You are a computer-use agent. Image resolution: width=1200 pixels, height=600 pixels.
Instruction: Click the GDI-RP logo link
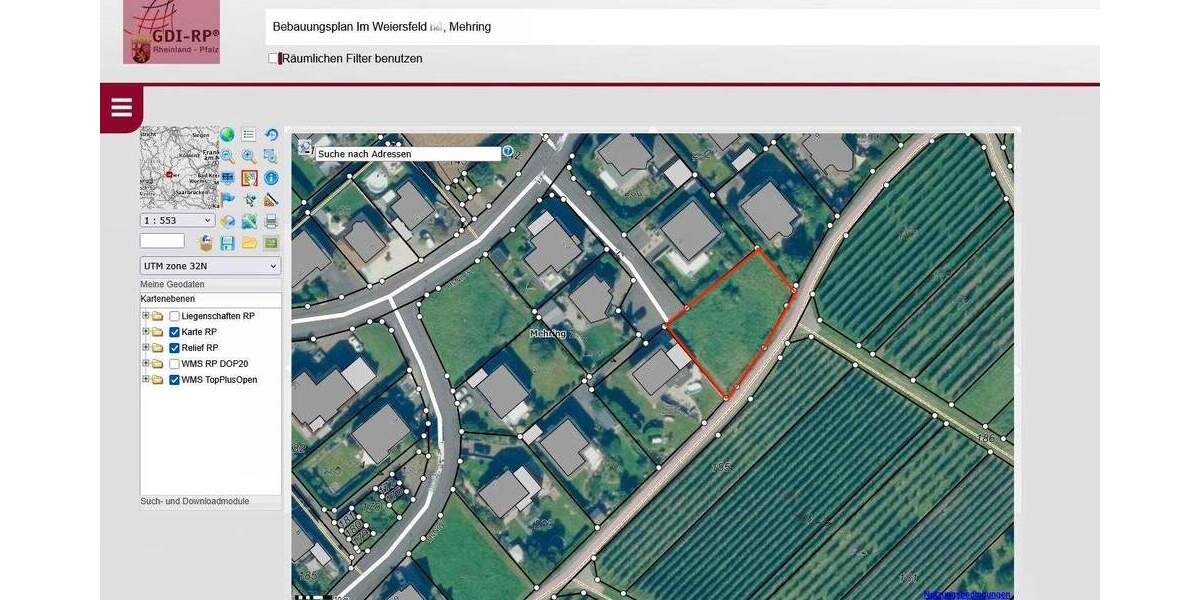click(171, 32)
